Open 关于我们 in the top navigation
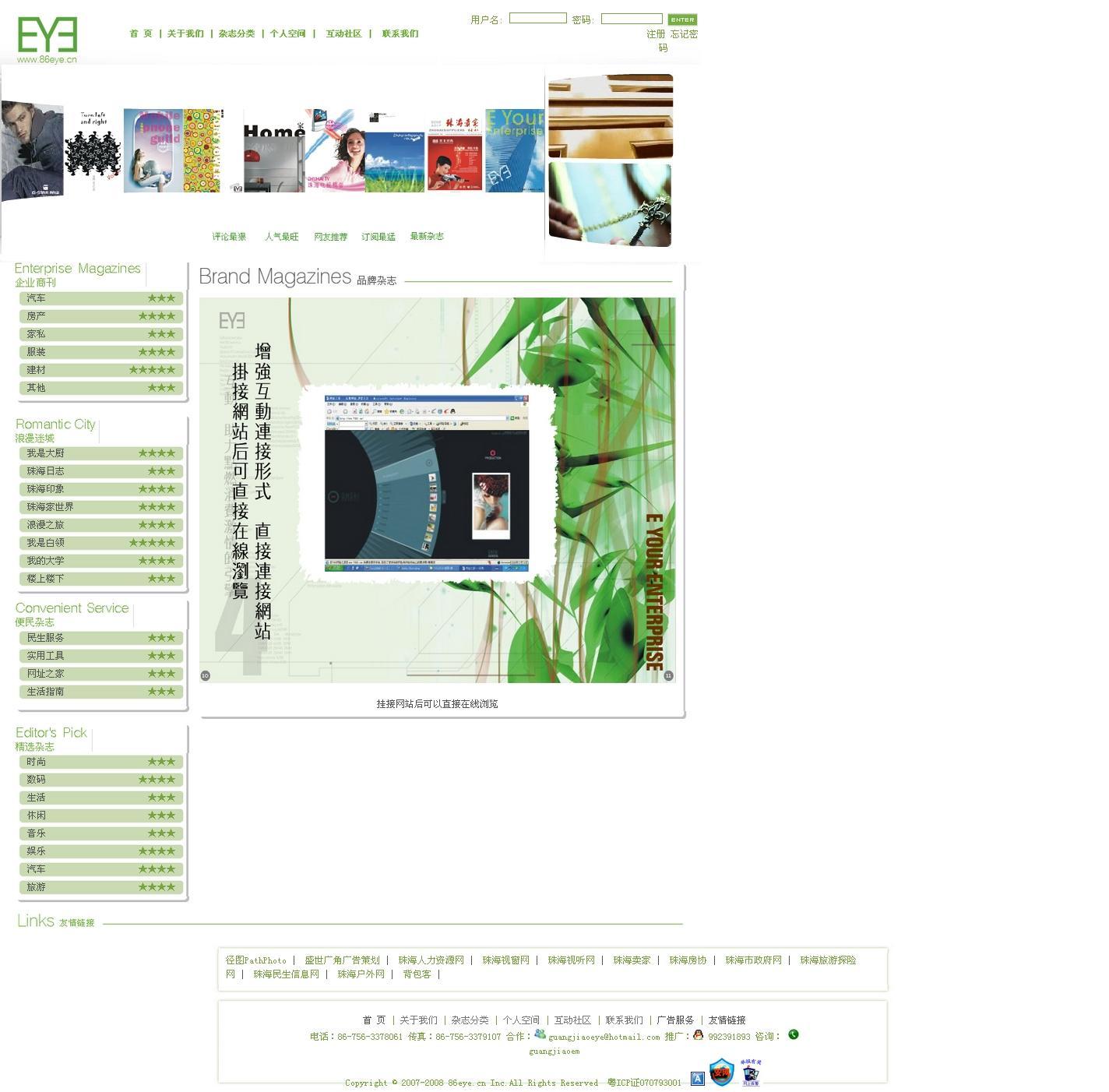 tap(185, 33)
